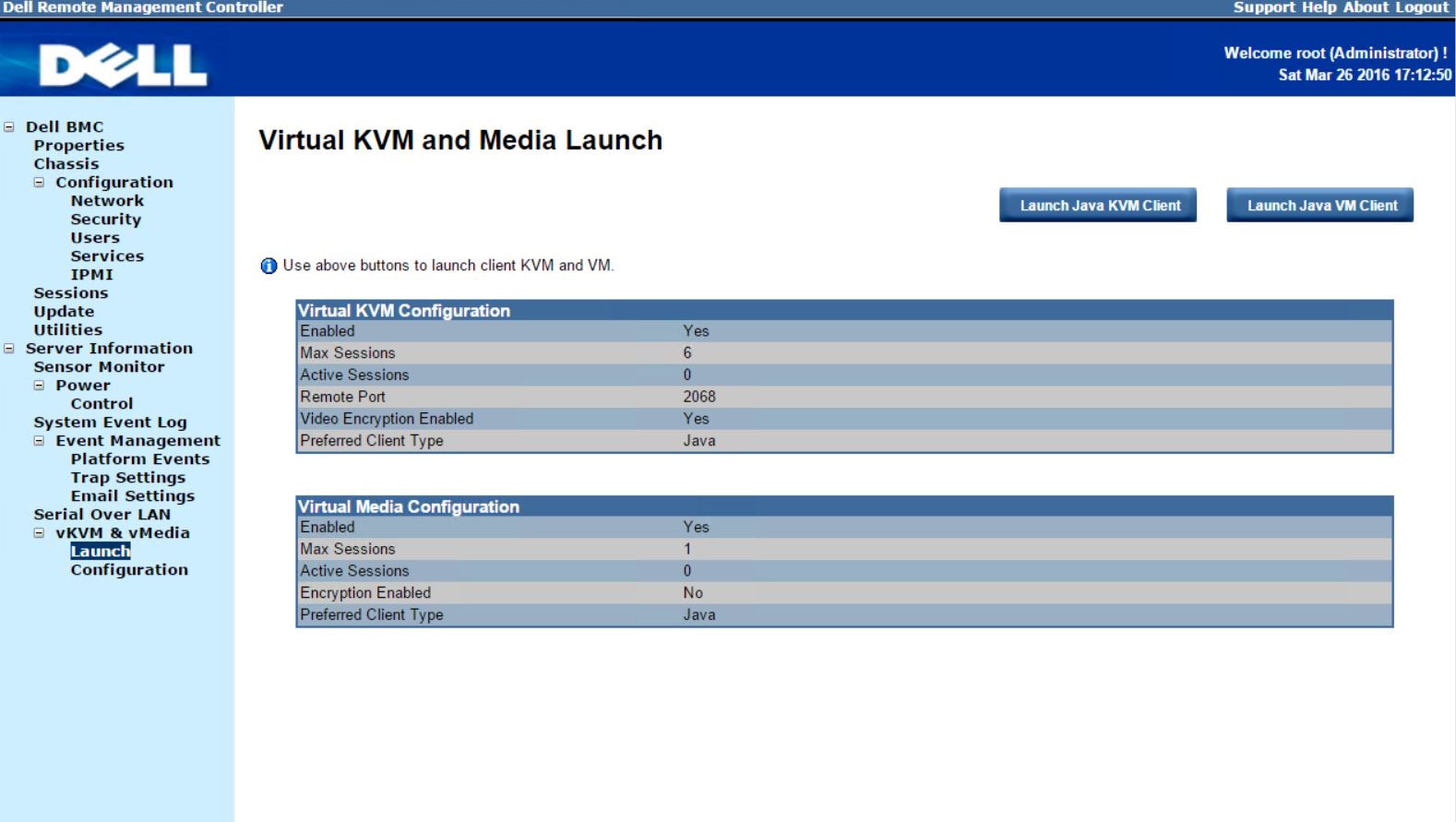Viewport: 1456px width, 822px height.
Task: Open System Event Log
Action: [x=110, y=423]
